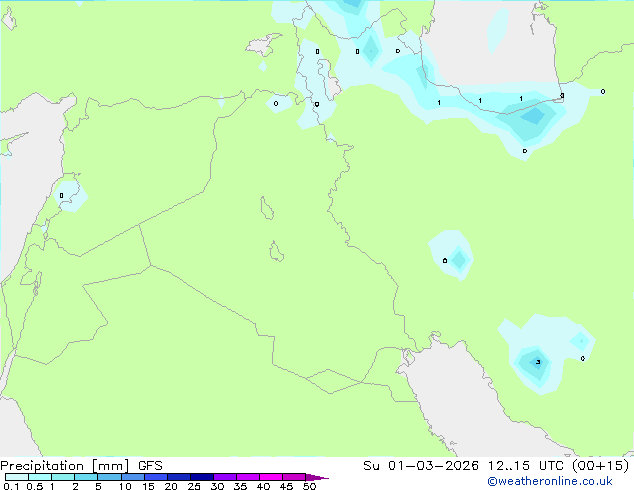Click legend swatch between 0.1 and 0.5
This screenshot has height=490, width=634.
pyautogui.click(x=17, y=477)
